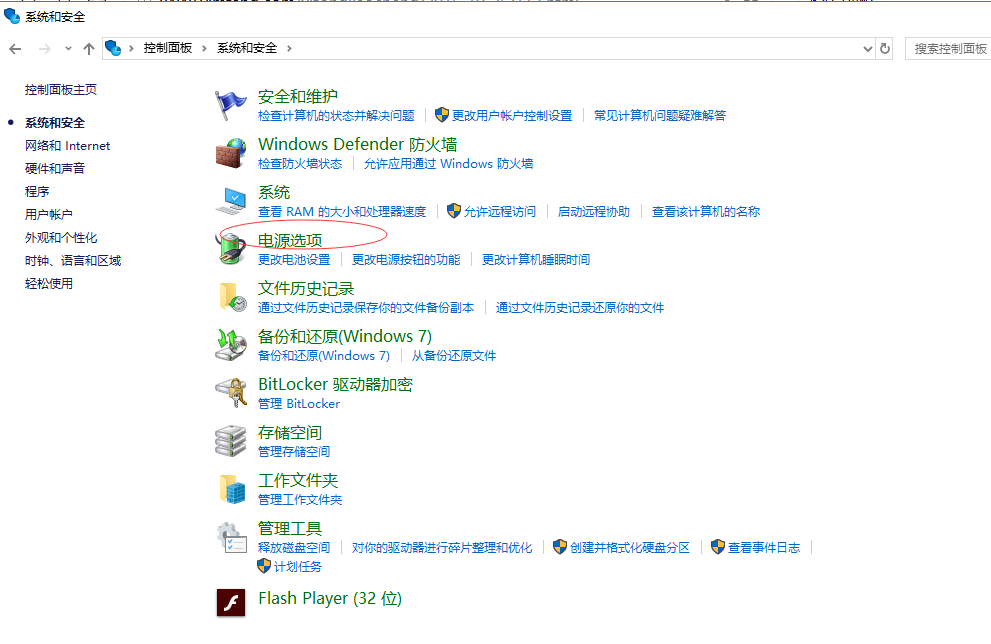Screen dimensions: 991x644
Task: Click the forward navigation arrow
Action: pyautogui.click(x=44, y=49)
